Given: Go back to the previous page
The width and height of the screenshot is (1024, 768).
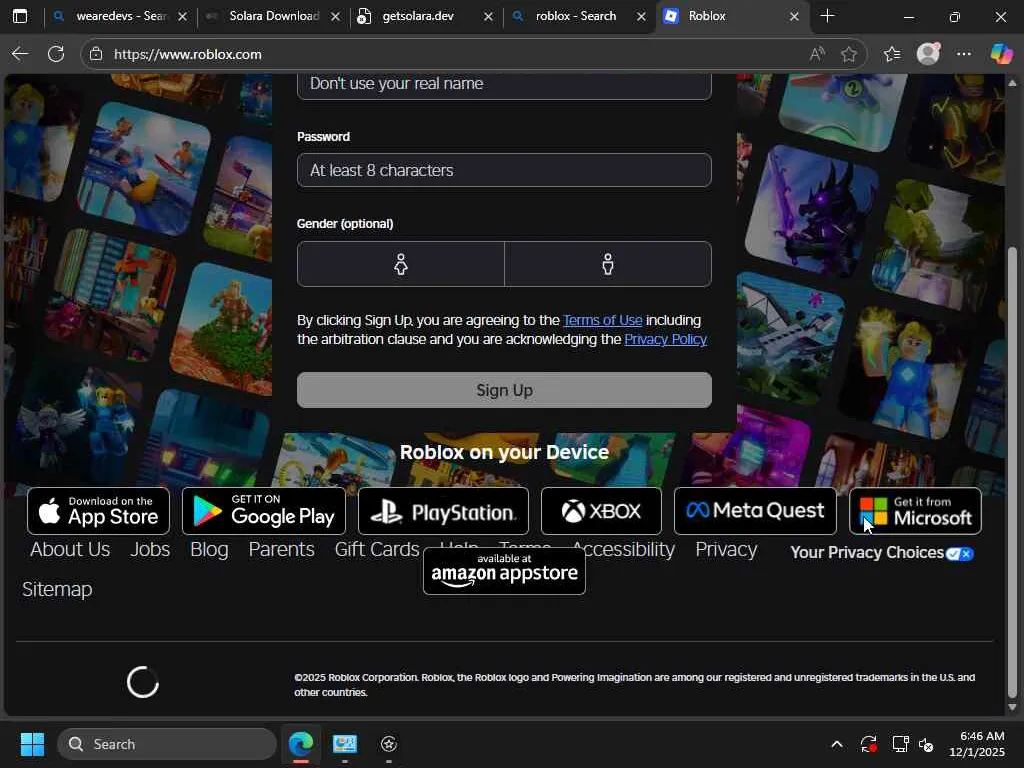Looking at the screenshot, I should coord(20,54).
